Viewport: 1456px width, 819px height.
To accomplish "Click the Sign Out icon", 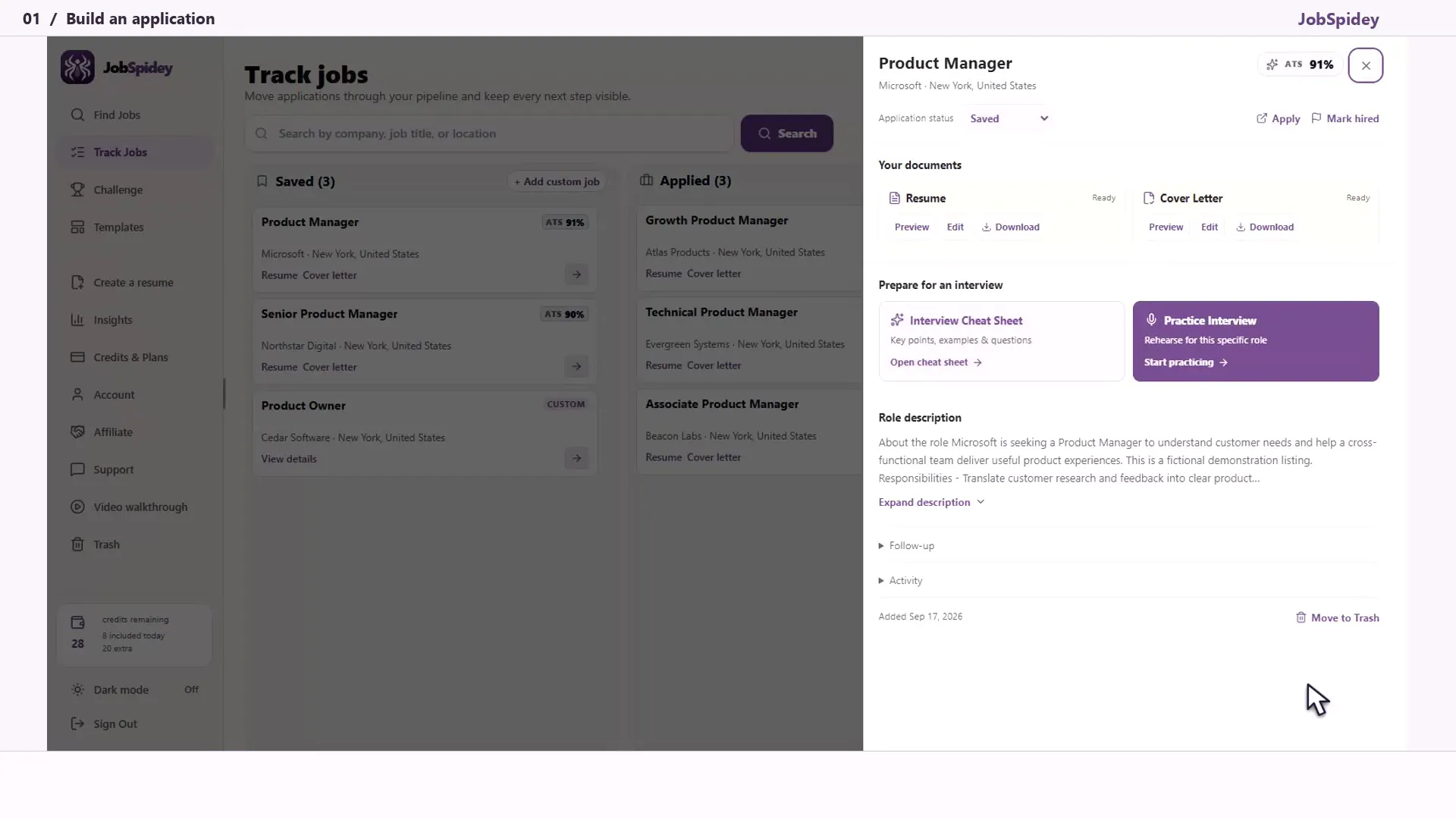I will 77,723.
